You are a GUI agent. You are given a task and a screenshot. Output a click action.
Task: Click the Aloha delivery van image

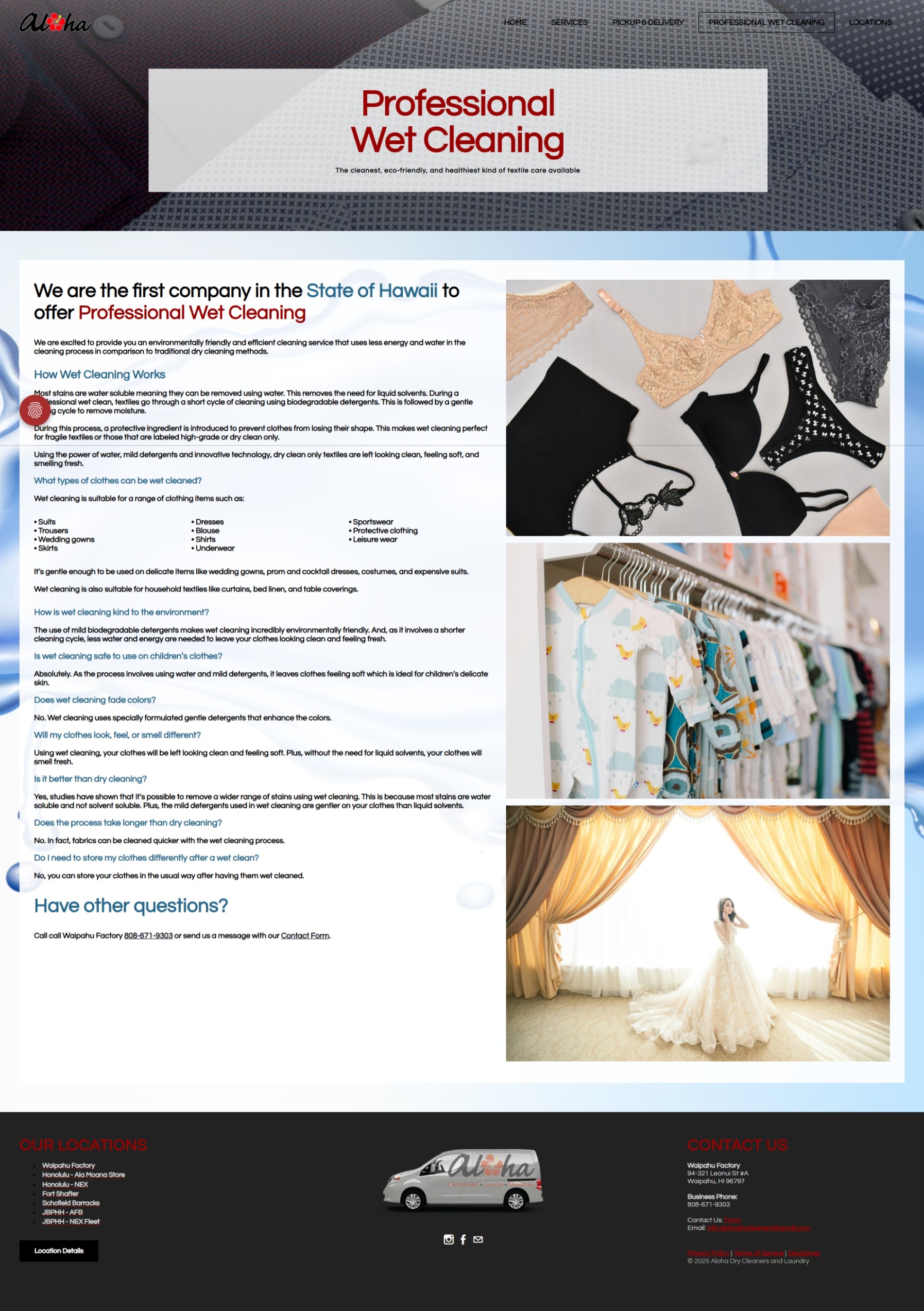[463, 1180]
